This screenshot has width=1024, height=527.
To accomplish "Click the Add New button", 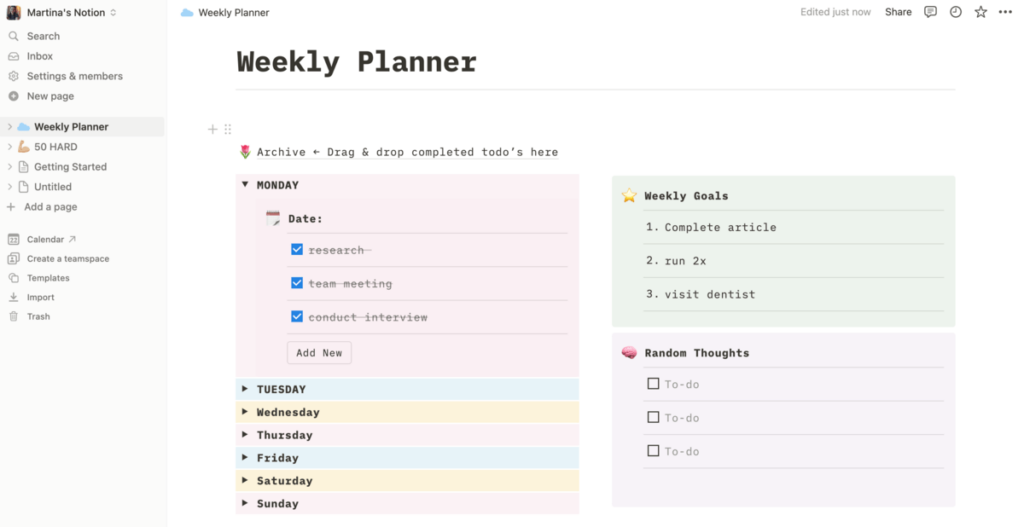I will click(319, 353).
